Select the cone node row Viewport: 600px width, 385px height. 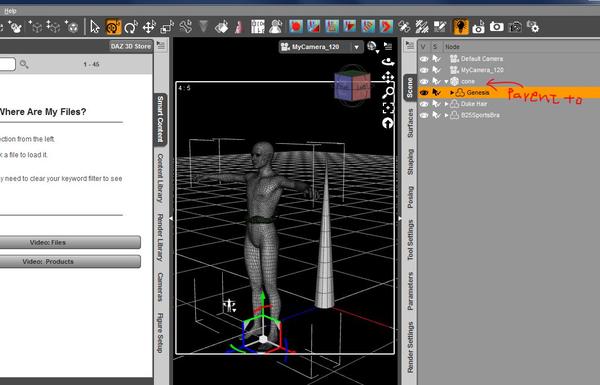point(508,82)
